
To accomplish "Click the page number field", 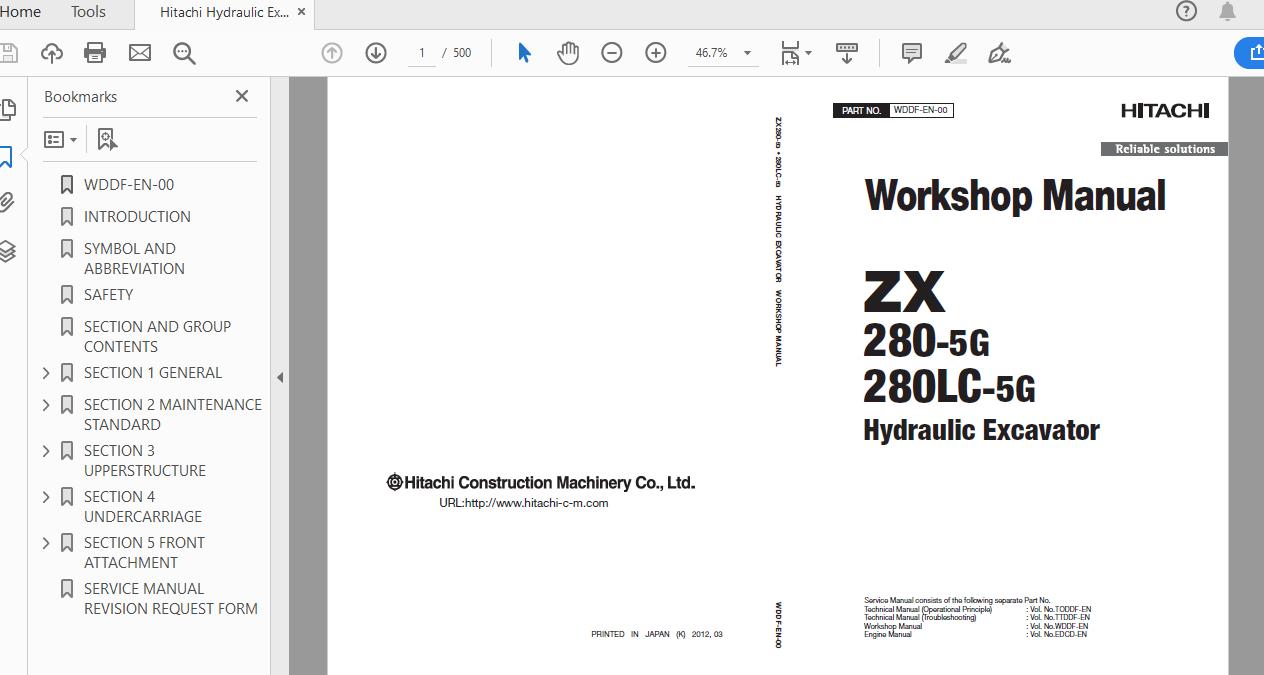I will [x=422, y=53].
